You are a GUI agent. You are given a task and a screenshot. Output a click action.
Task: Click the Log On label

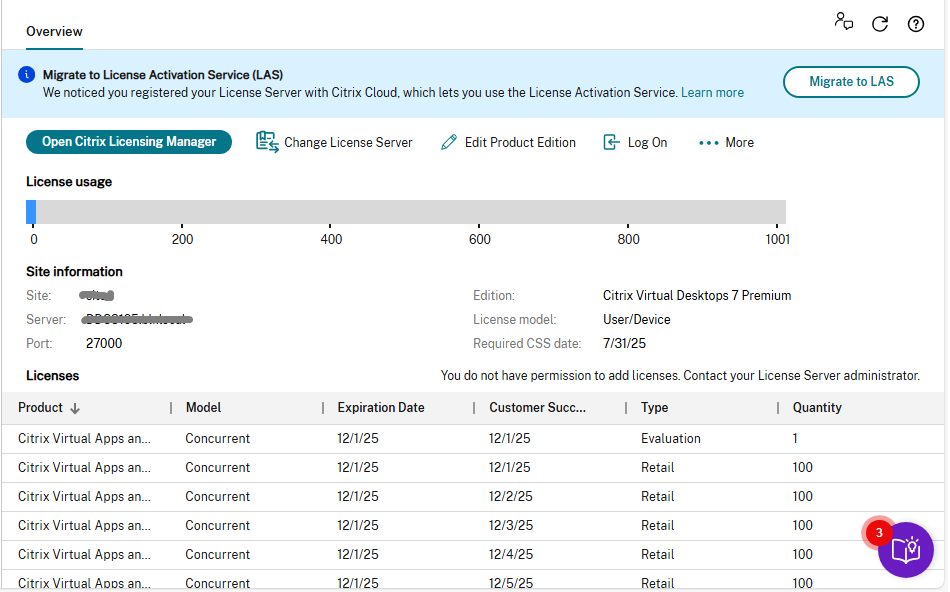click(x=647, y=142)
